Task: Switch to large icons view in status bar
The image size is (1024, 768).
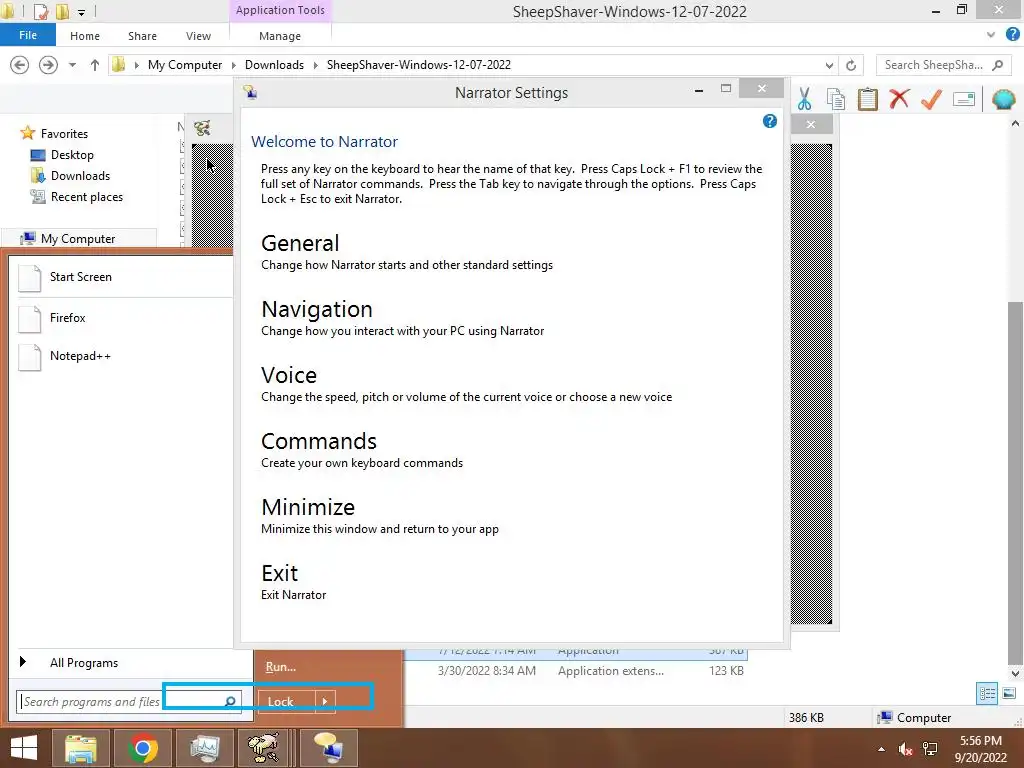Action: tap(1009, 693)
